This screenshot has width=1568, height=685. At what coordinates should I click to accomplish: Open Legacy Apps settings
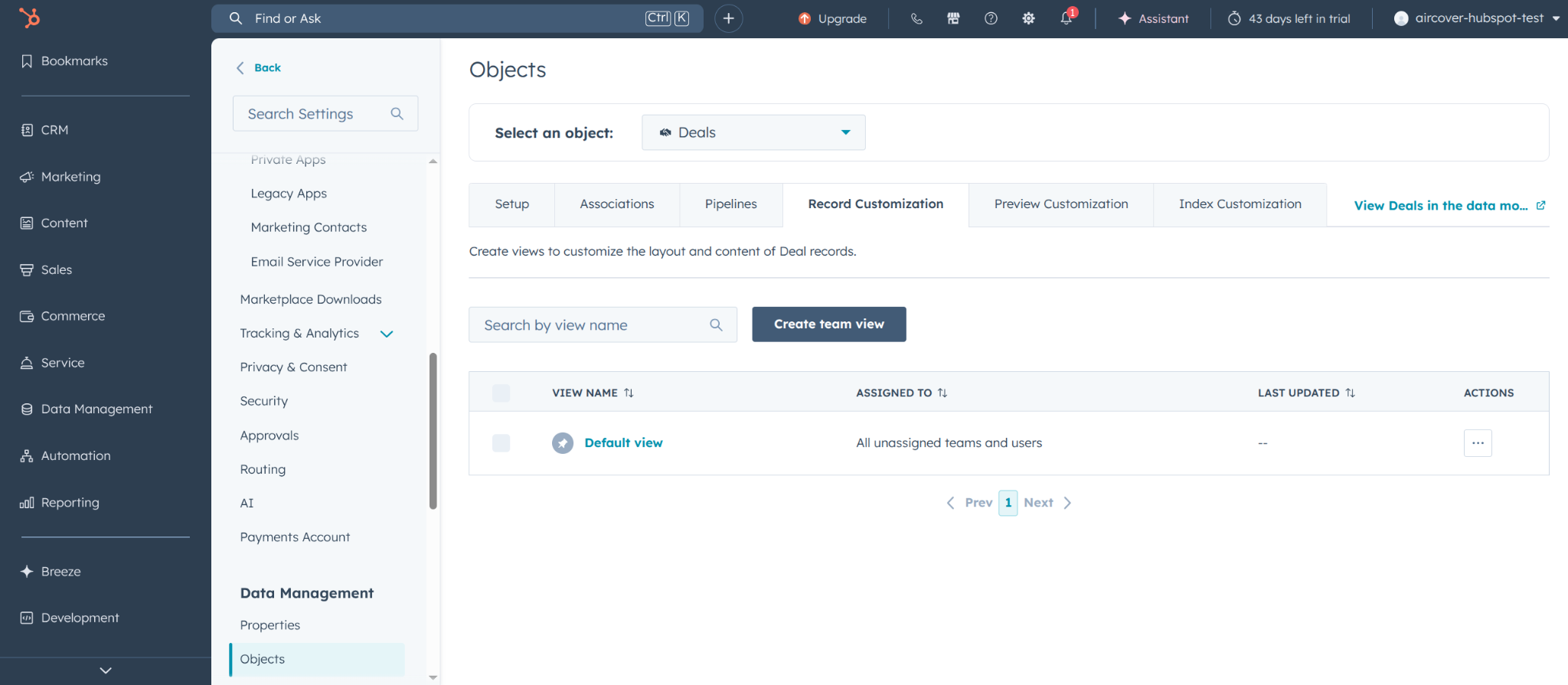pos(289,194)
